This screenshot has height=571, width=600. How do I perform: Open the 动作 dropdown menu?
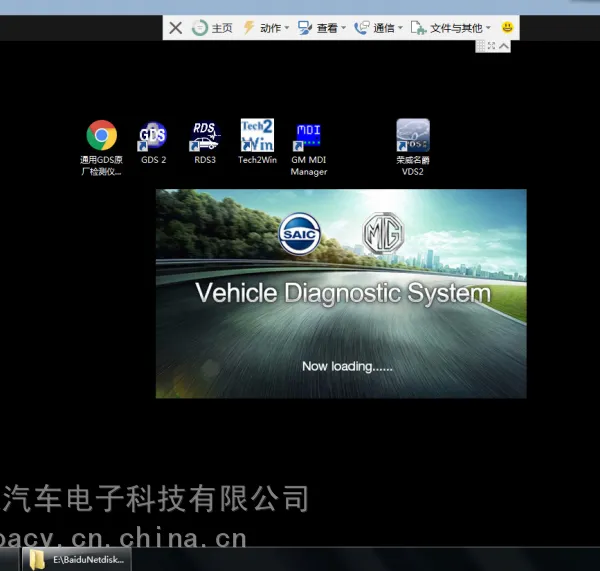point(266,28)
